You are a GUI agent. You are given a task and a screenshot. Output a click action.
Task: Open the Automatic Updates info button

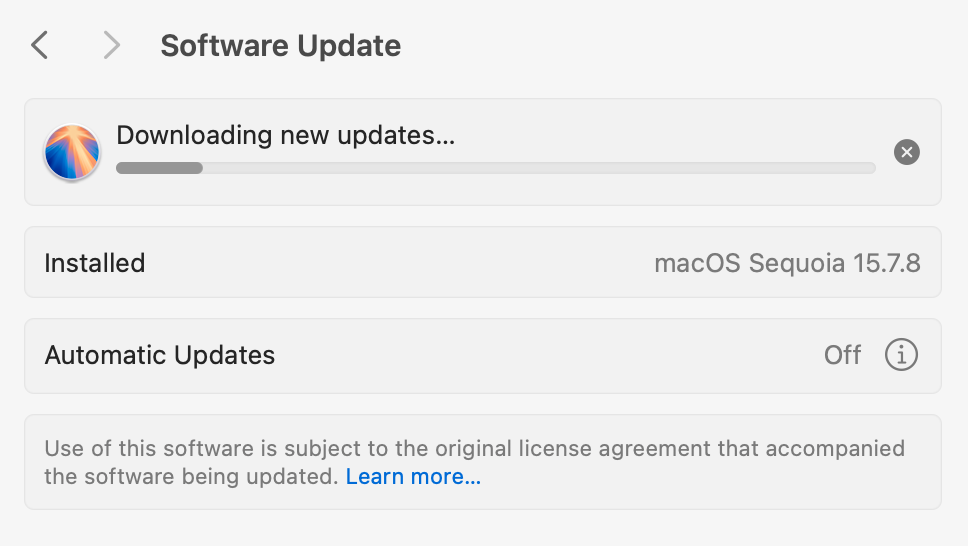(901, 355)
